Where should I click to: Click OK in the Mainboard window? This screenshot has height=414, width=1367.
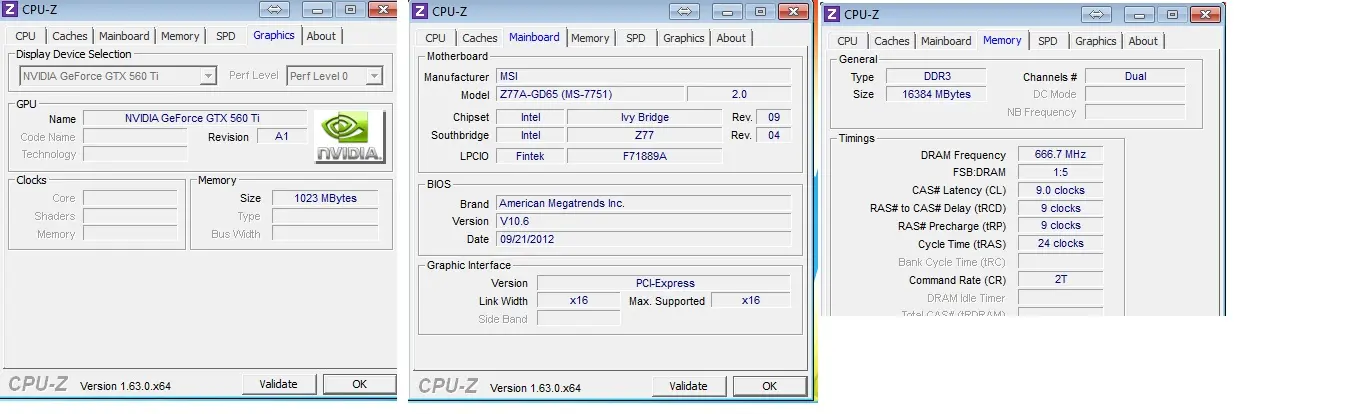click(770, 386)
